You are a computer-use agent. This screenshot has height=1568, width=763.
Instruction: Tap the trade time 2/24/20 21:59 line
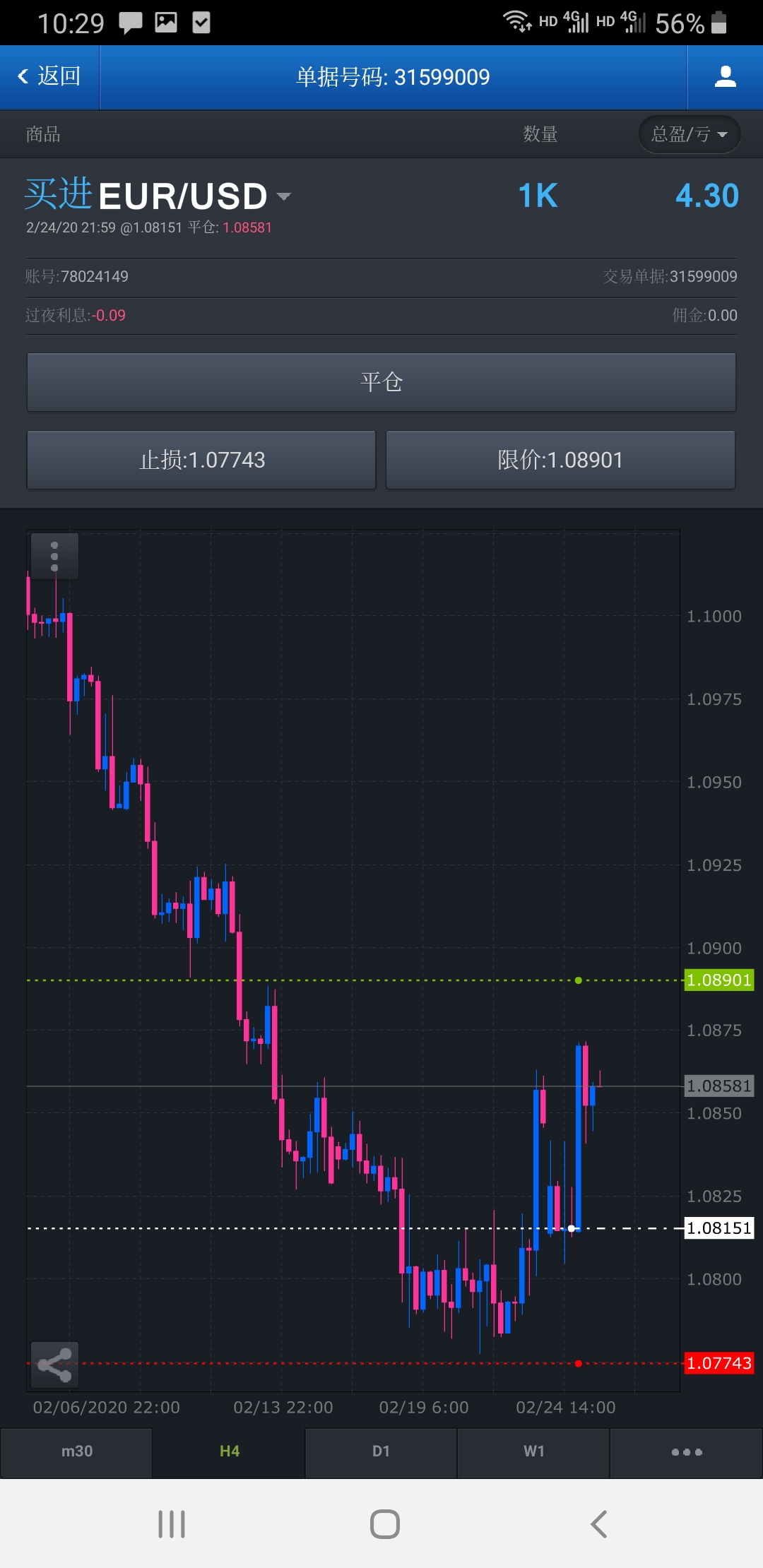pyautogui.click(x=149, y=227)
